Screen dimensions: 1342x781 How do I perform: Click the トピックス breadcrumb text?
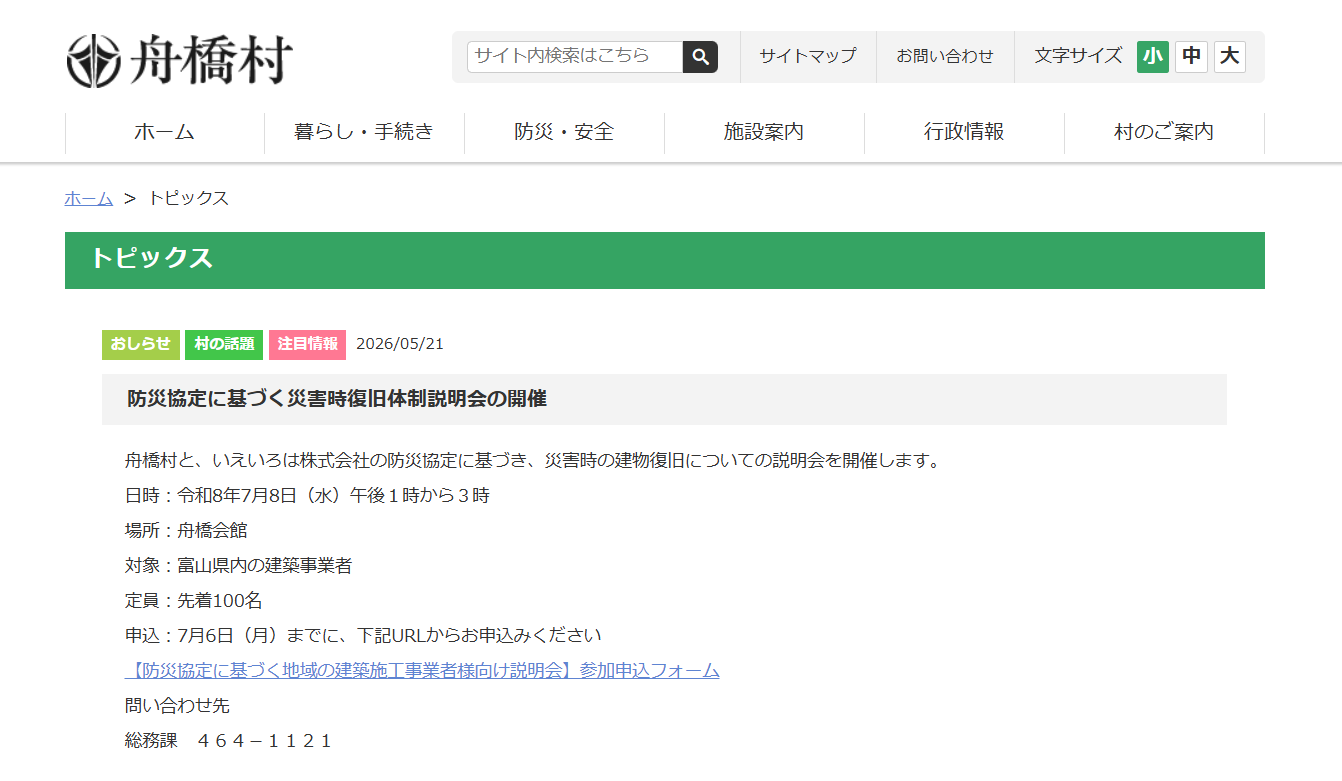[x=189, y=198]
